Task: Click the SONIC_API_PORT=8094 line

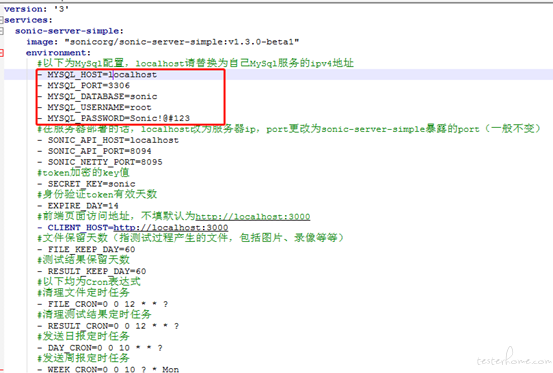Action: pos(95,151)
